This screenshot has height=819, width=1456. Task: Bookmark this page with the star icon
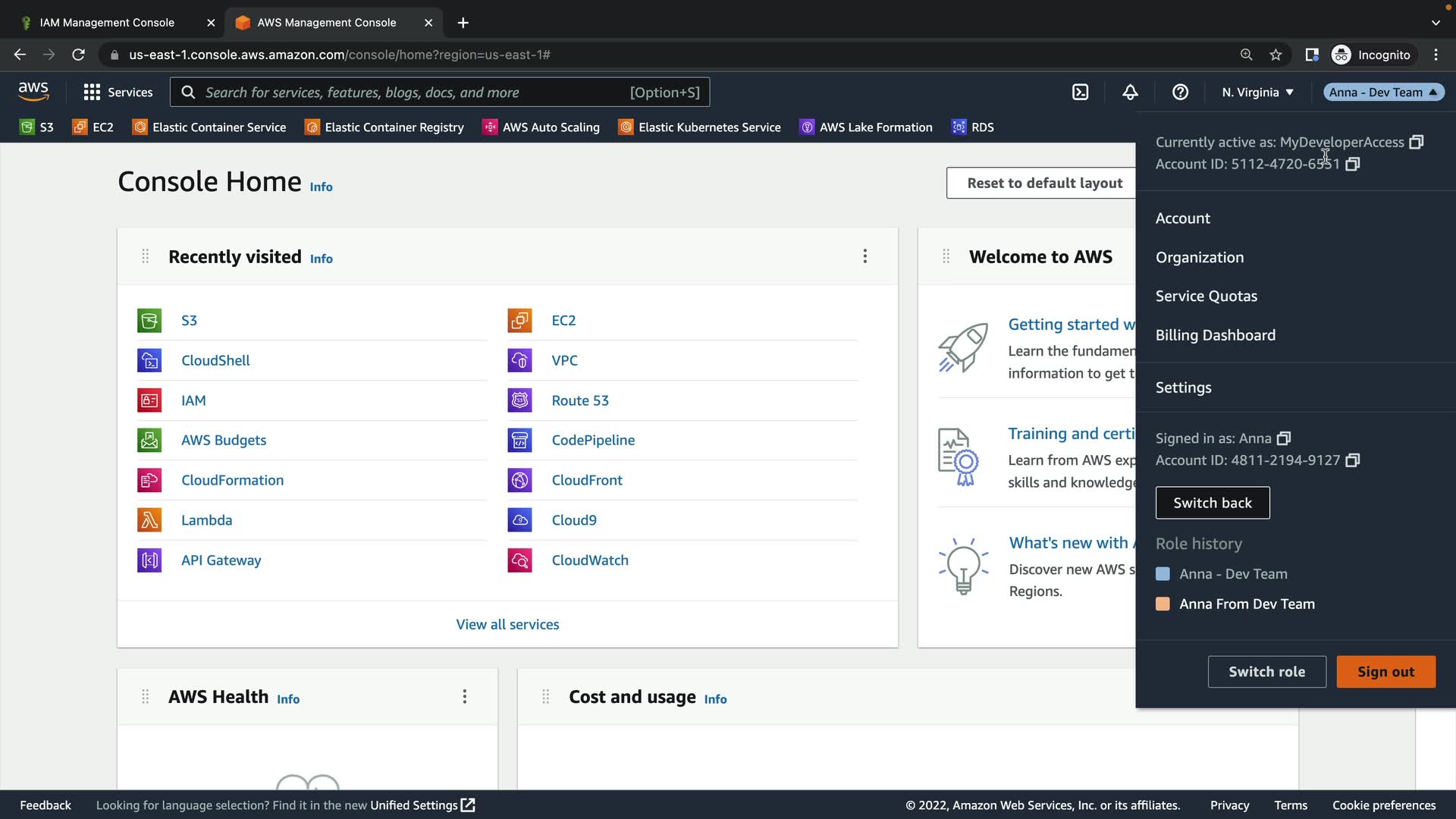click(1276, 55)
